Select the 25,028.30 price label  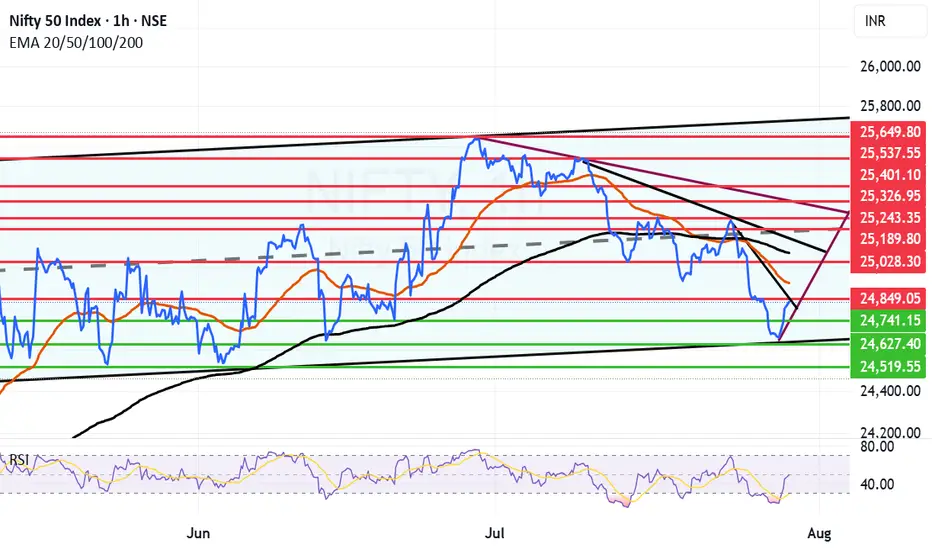(890, 262)
